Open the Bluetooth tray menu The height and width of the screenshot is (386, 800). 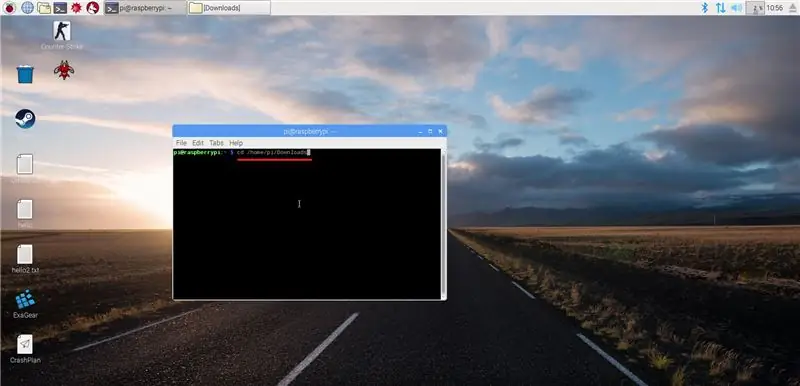(705, 8)
